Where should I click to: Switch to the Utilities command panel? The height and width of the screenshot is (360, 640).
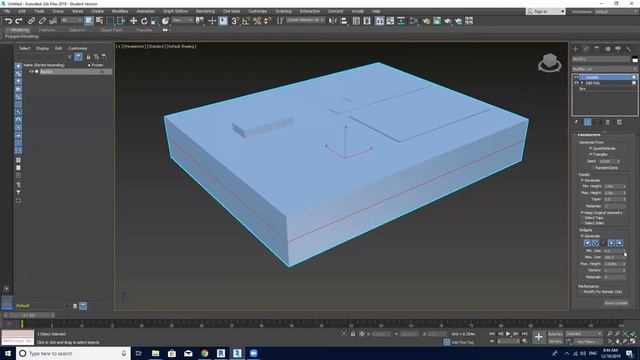pos(629,49)
